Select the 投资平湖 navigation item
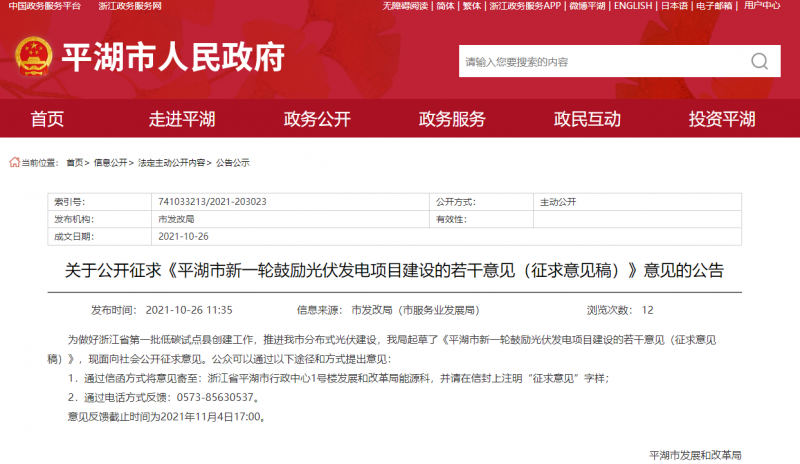800x464 pixels. (722, 120)
